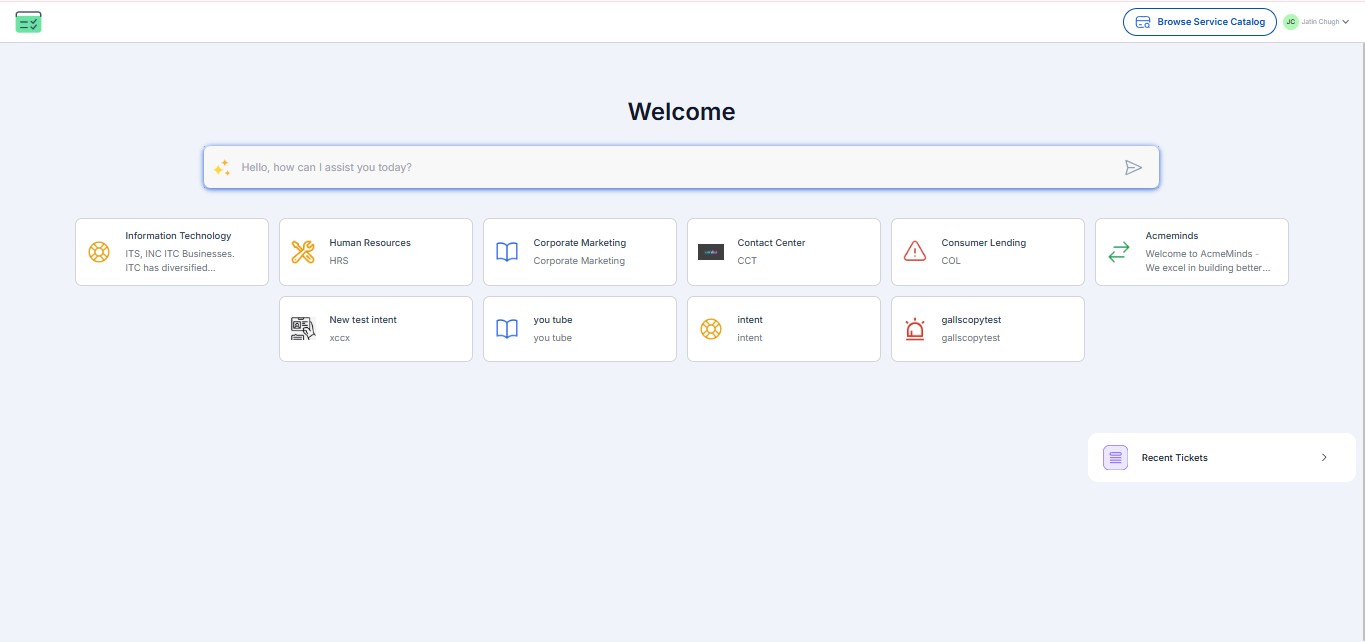Click the 'COL' subtitle text
1365x642 pixels.
click(951, 261)
